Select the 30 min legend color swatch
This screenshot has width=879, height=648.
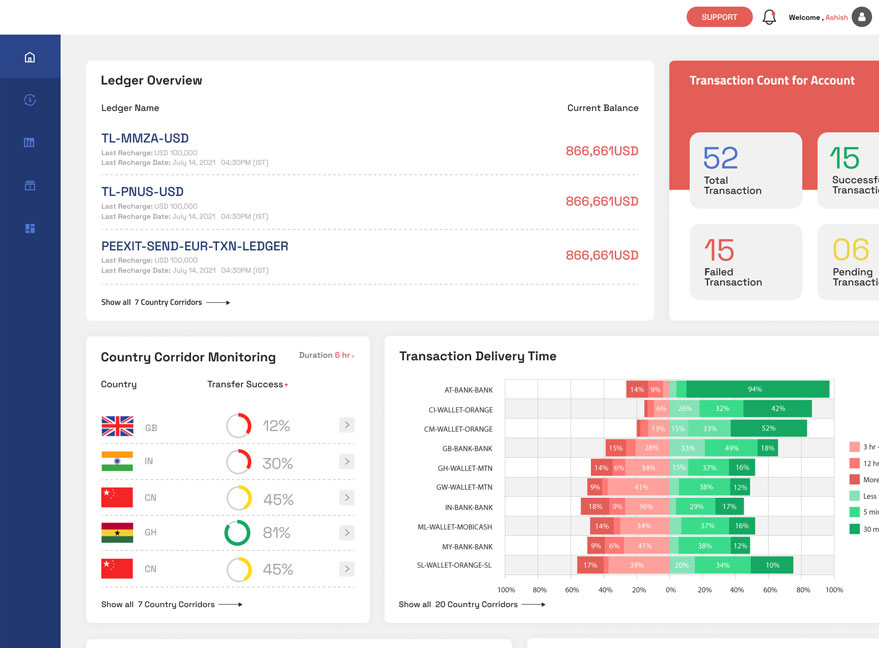[854, 529]
